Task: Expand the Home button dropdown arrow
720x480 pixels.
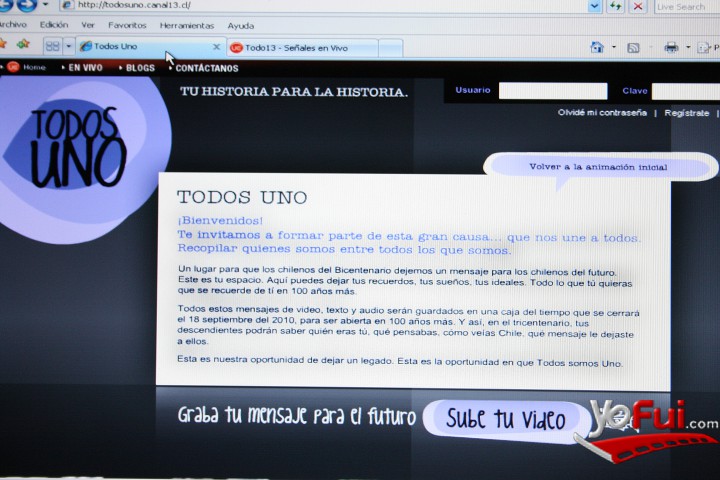Action: point(613,47)
